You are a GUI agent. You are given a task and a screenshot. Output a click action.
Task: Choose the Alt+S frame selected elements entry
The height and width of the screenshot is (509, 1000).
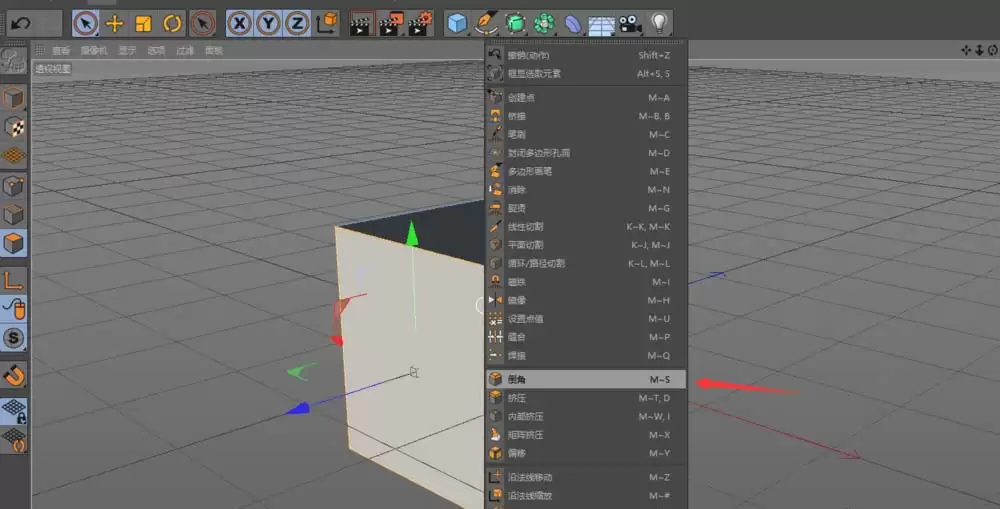coord(585,73)
